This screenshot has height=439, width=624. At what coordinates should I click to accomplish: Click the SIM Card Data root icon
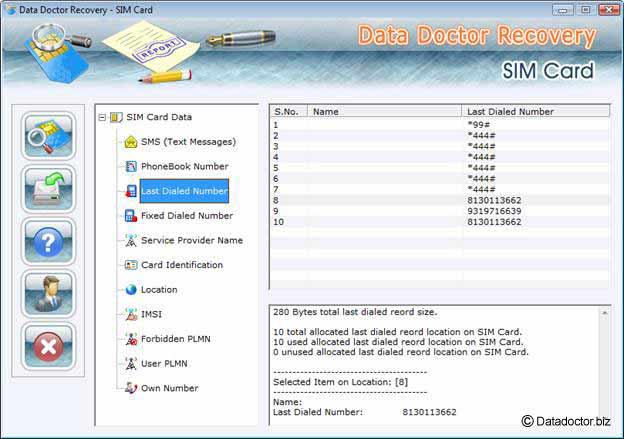(116, 117)
